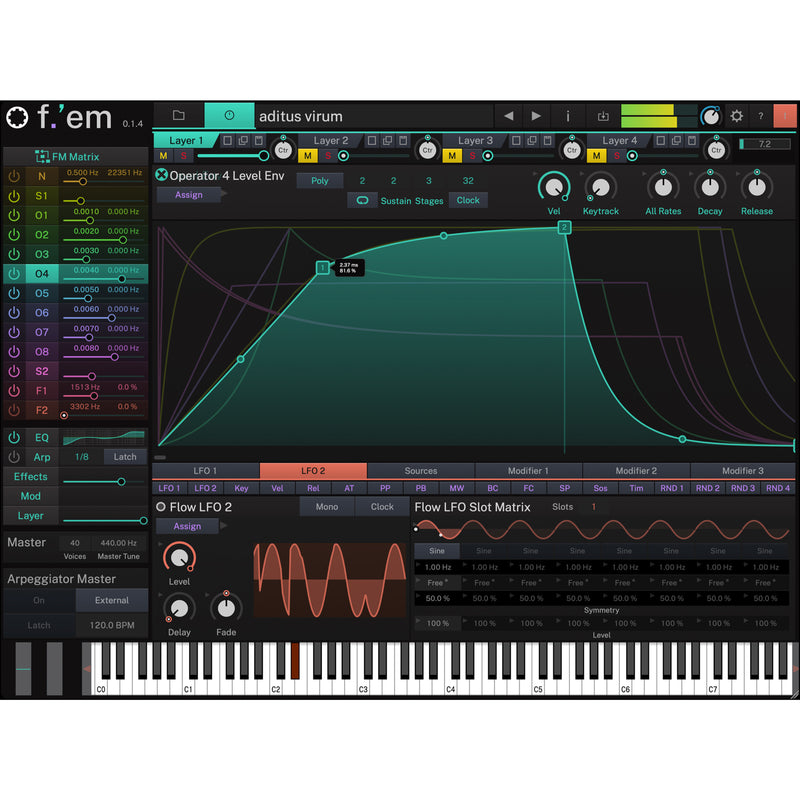Enable the Arp power toggle
The image size is (800, 800).
click(x=14, y=457)
